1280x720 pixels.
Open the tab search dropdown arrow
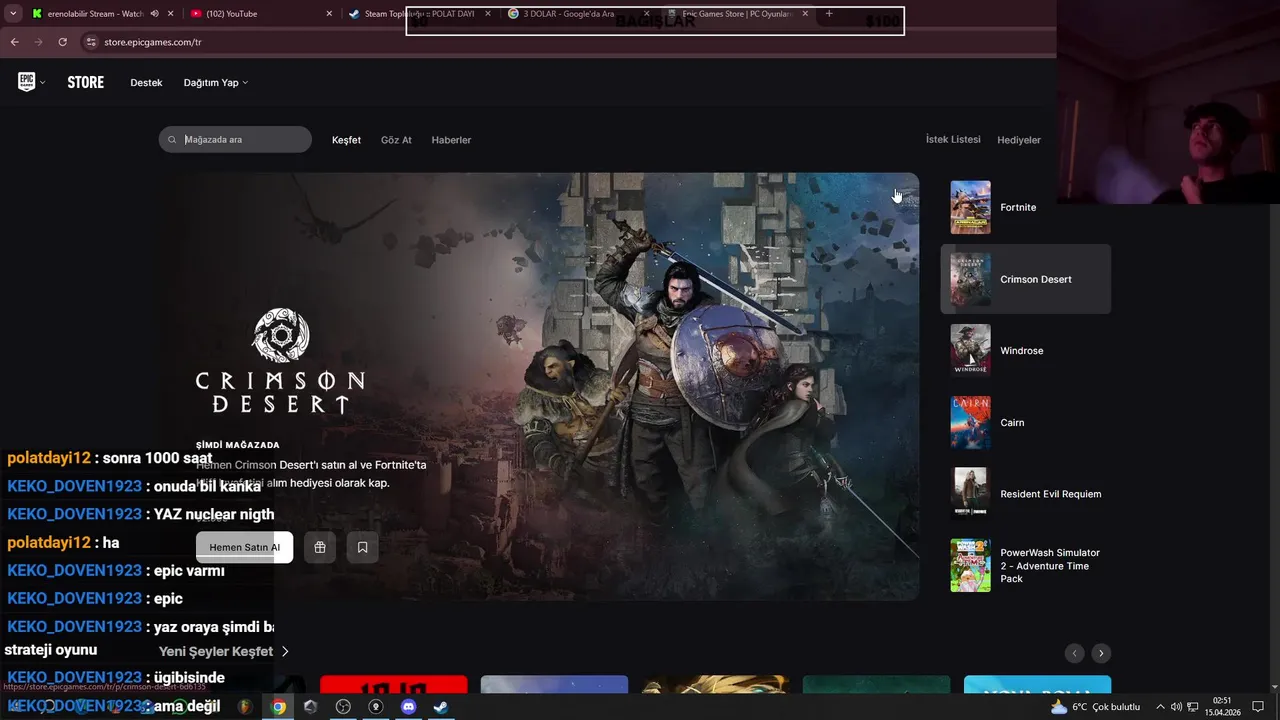click(13, 13)
